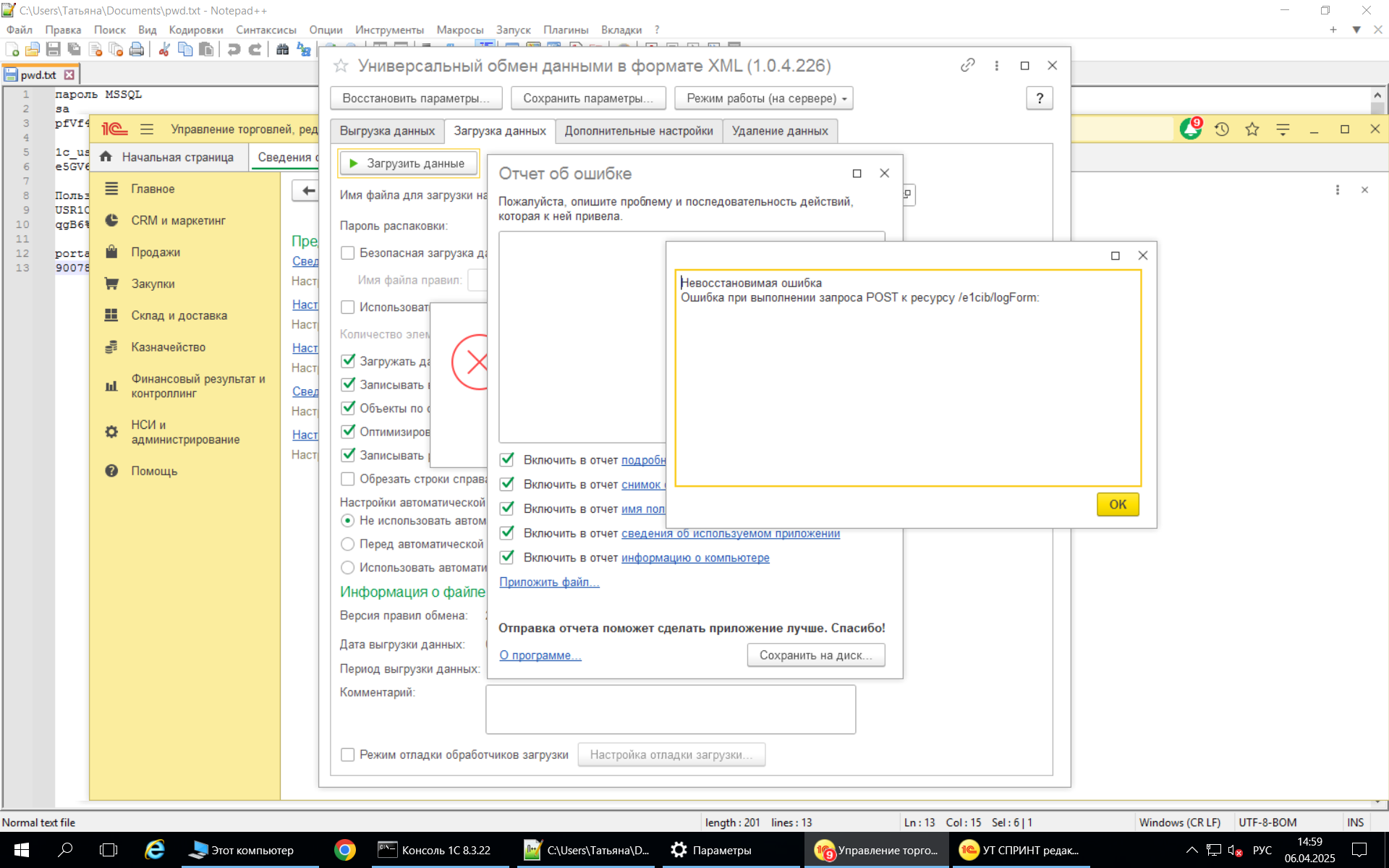This screenshot has width=1389, height=868.
Task: Uncheck 'Загружать да...' checkbox
Action: 348,361
